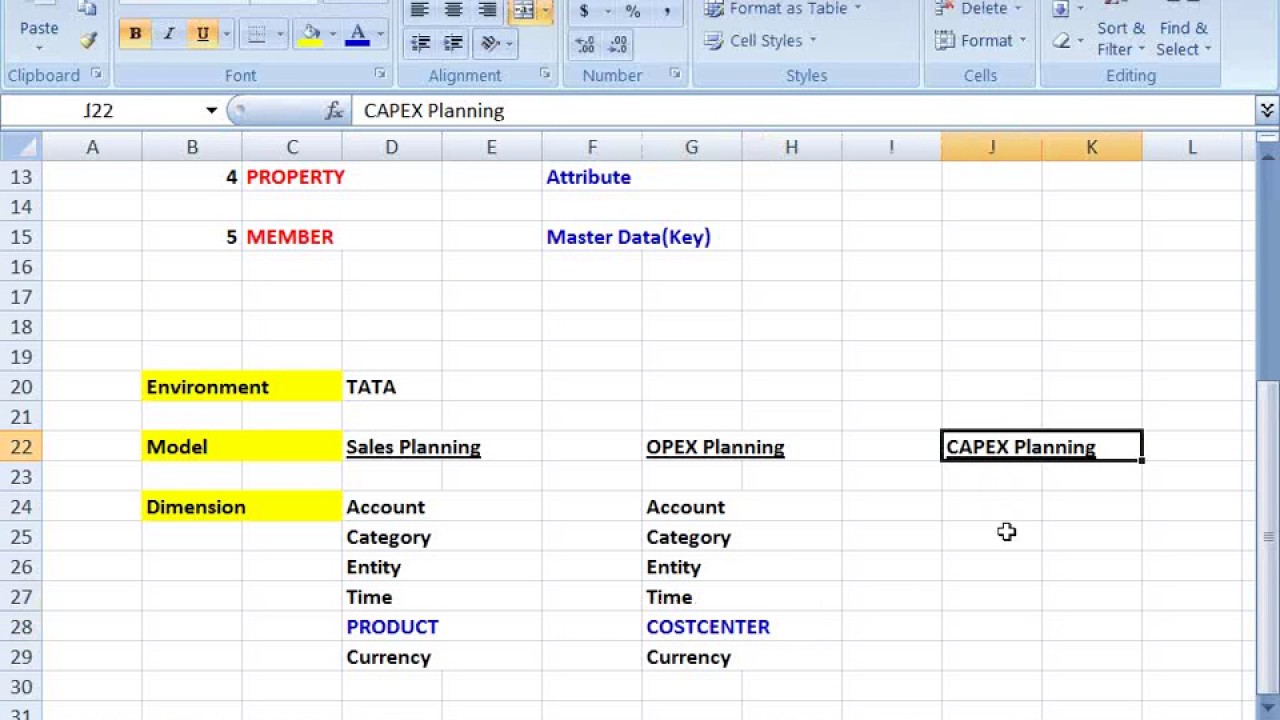Open Format as Table gallery

pyautogui.click(x=782, y=9)
